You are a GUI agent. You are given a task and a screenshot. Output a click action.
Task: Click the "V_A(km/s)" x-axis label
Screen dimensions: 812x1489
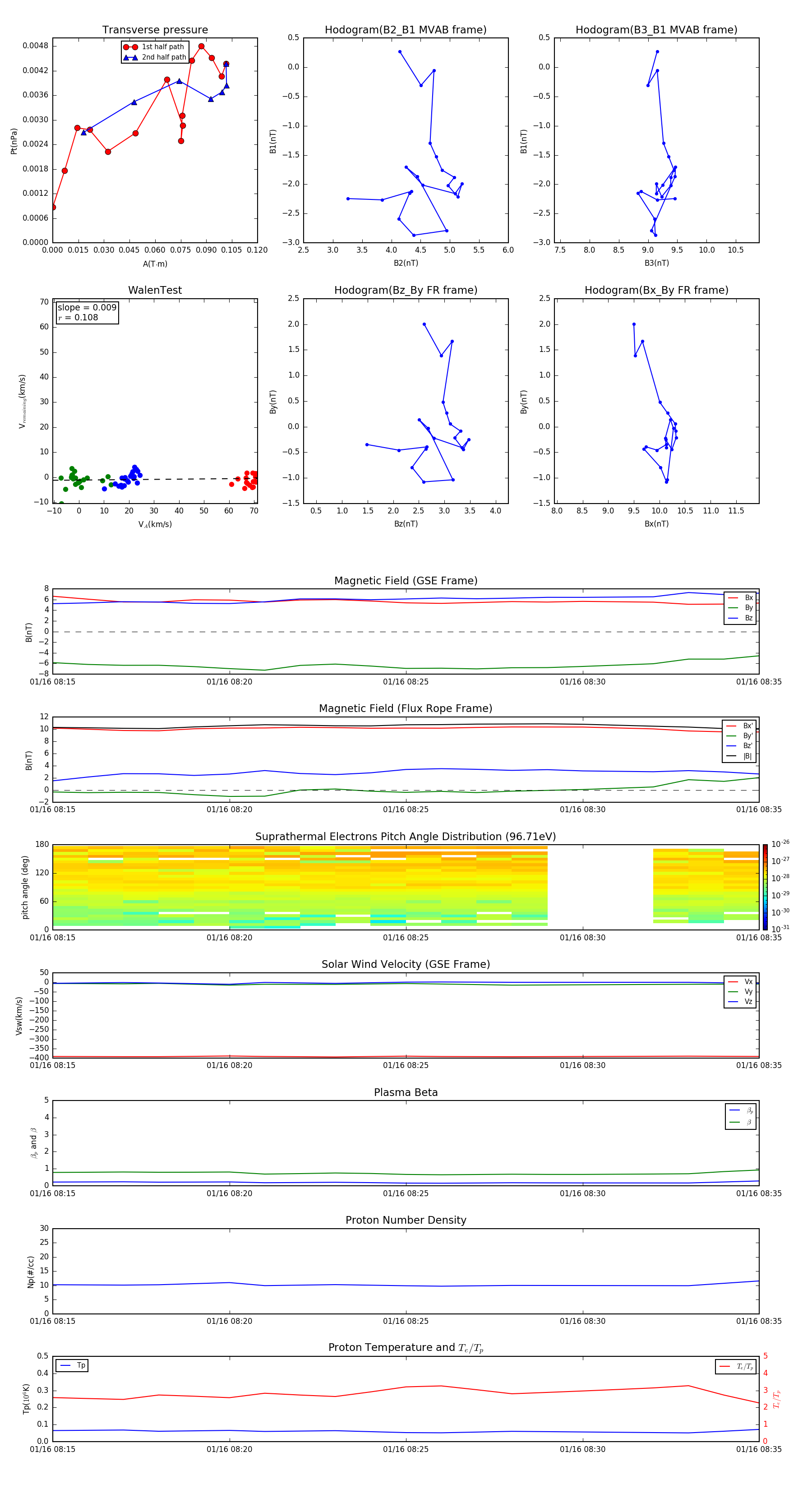155,525
